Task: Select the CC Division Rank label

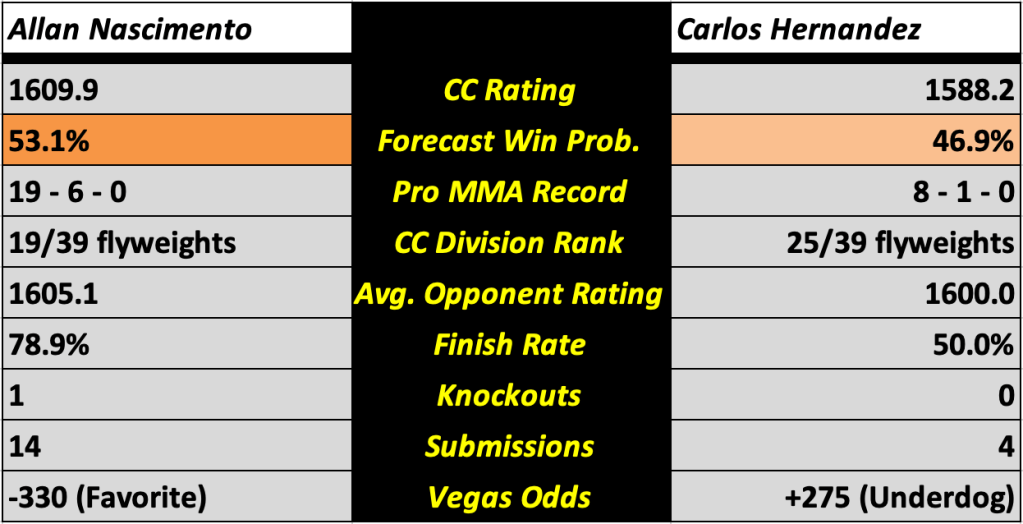Action: coord(510,243)
